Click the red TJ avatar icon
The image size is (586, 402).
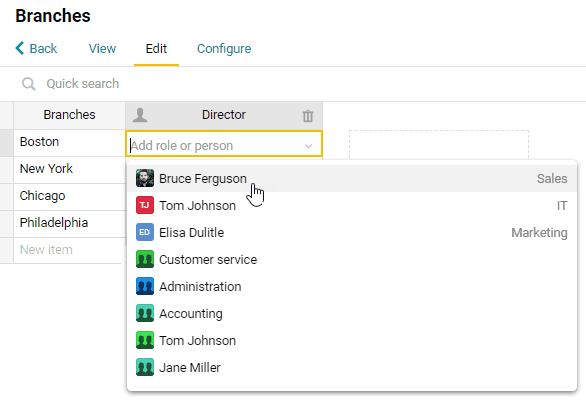[145, 205]
